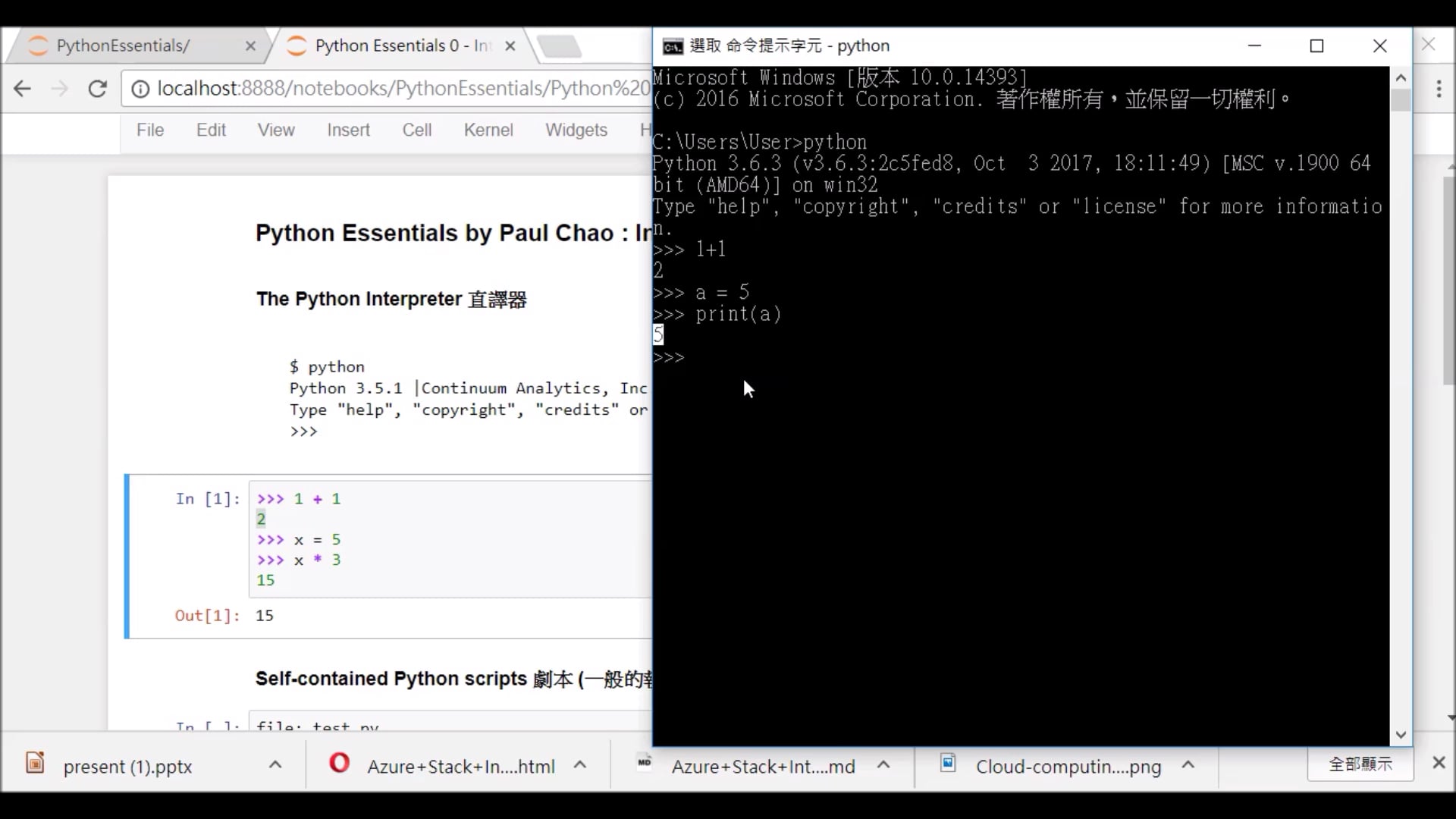Open the Widgets menu
The width and height of the screenshot is (1456, 819).
click(x=576, y=130)
